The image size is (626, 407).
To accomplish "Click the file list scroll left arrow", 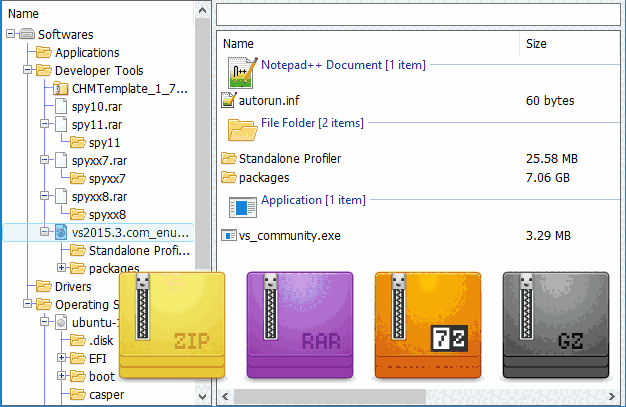I will pos(225,397).
